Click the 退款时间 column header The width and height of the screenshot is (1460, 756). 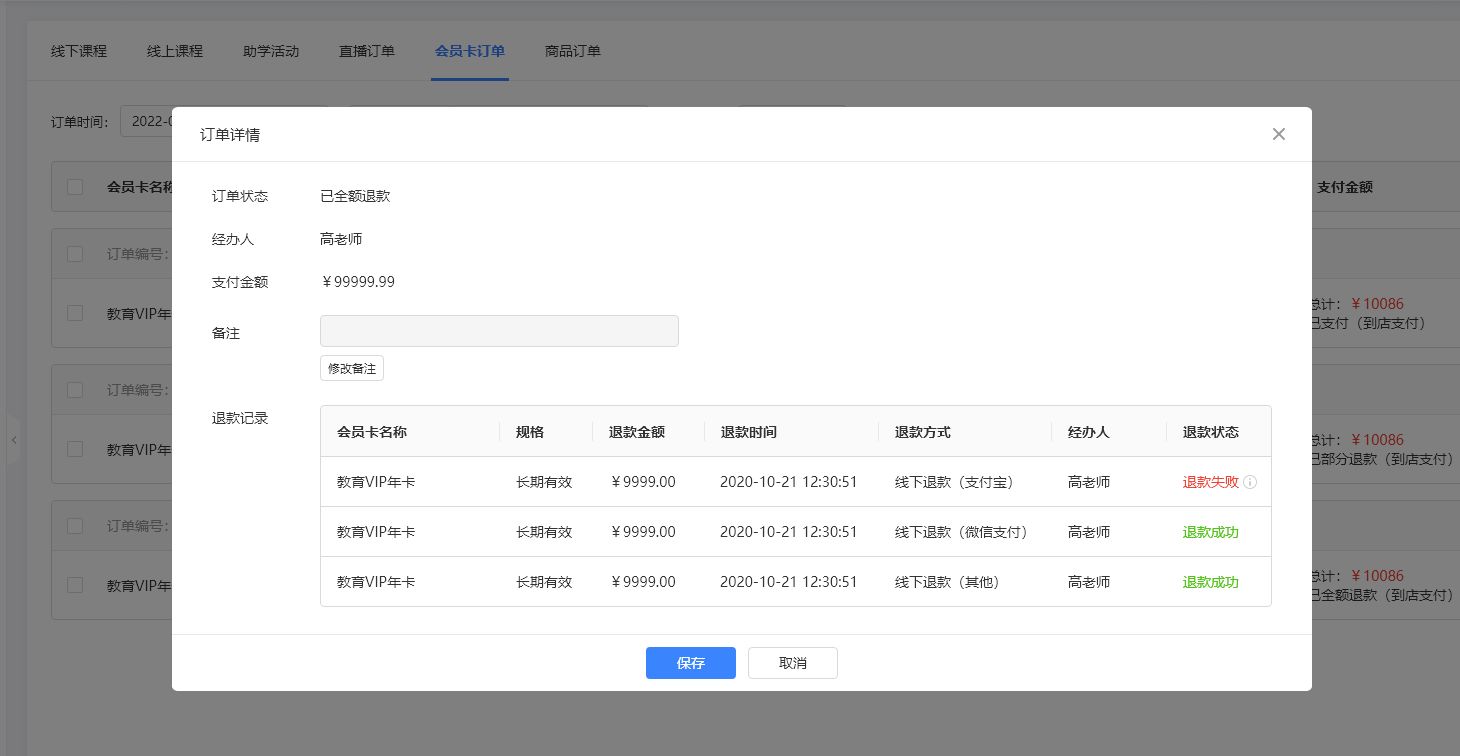(748, 432)
